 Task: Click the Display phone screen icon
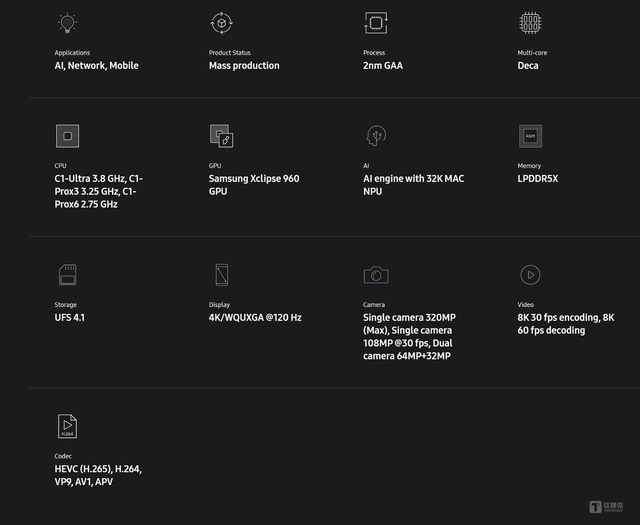(x=221, y=274)
